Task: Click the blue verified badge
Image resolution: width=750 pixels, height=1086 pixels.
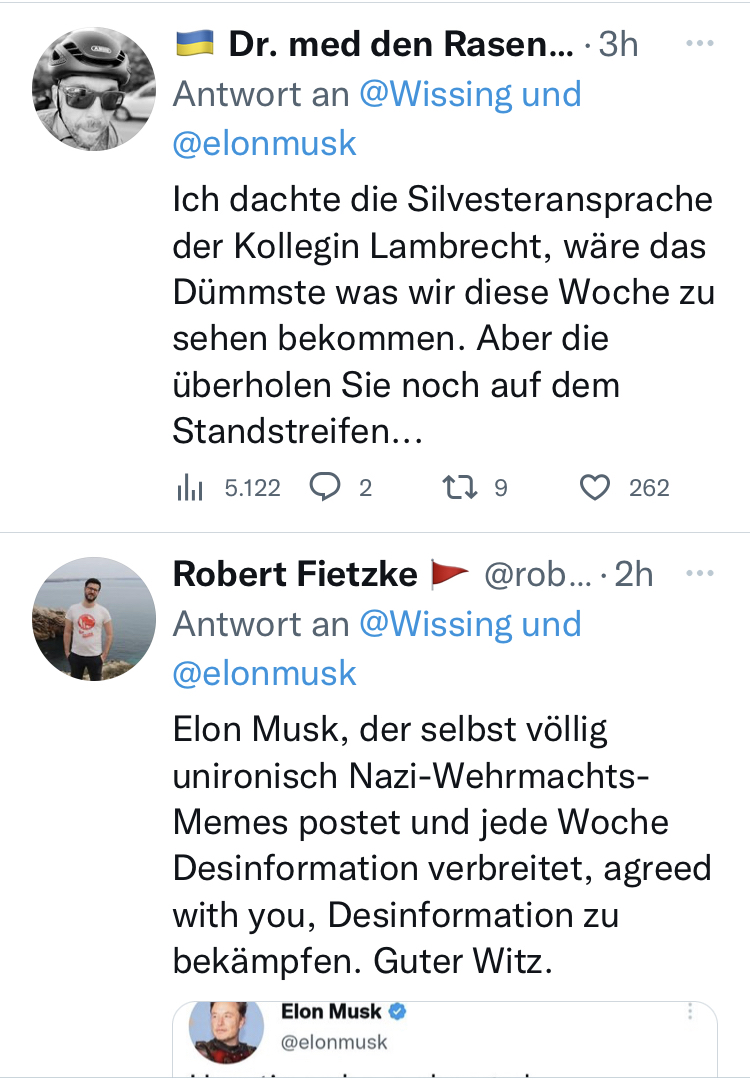Action: click(398, 1013)
